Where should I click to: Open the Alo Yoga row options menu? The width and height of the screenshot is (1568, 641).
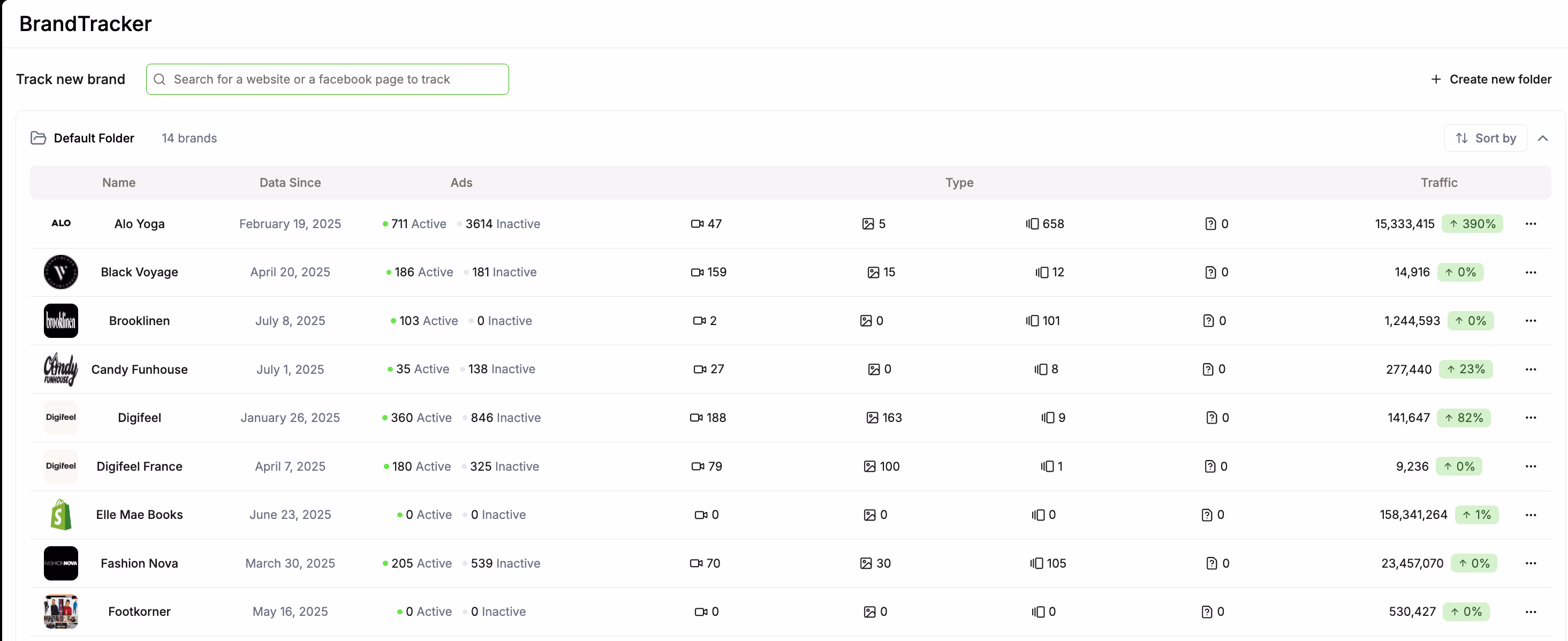[1531, 223]
